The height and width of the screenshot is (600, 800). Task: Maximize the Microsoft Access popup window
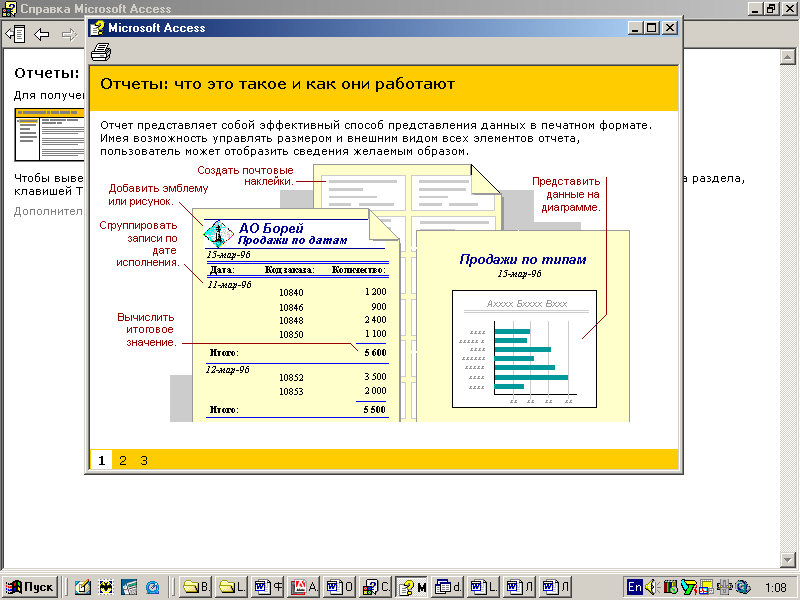click(652, 28)
